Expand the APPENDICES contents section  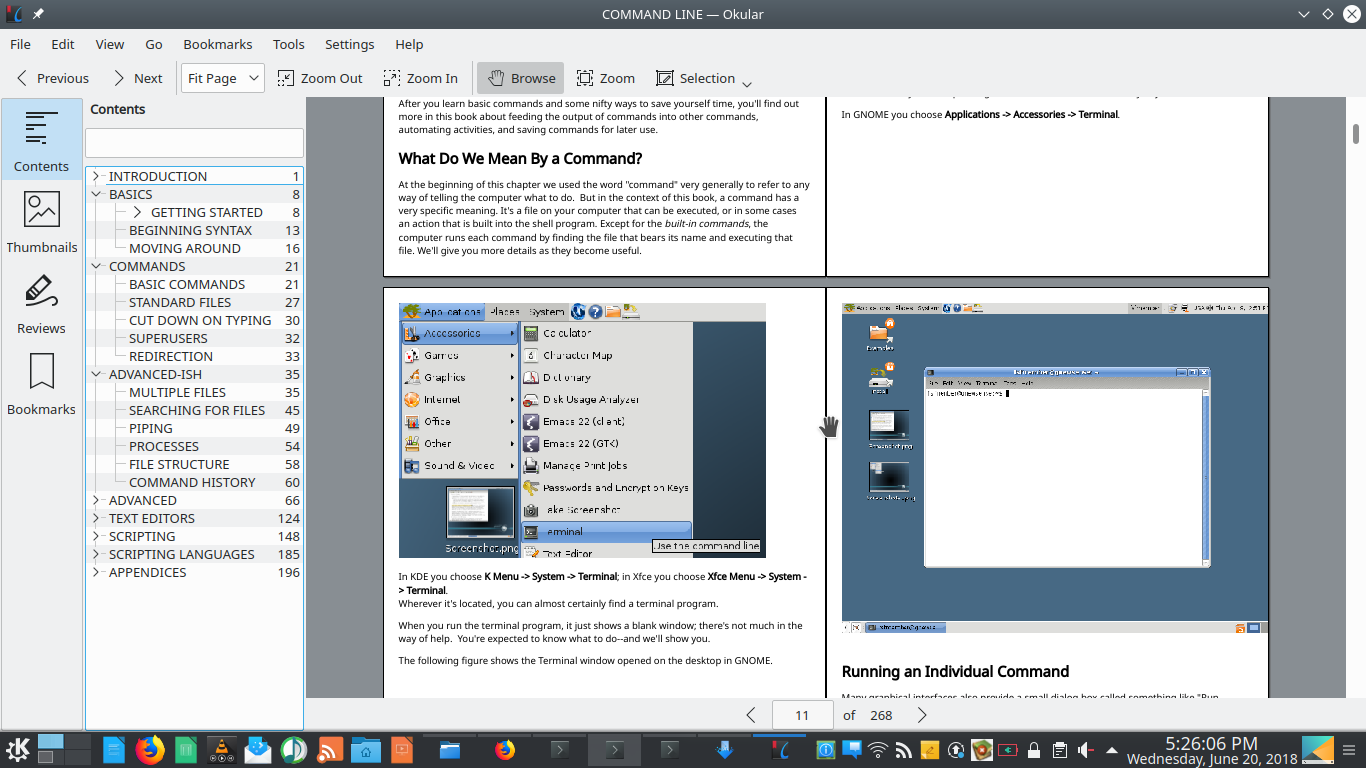coord(96,572)
